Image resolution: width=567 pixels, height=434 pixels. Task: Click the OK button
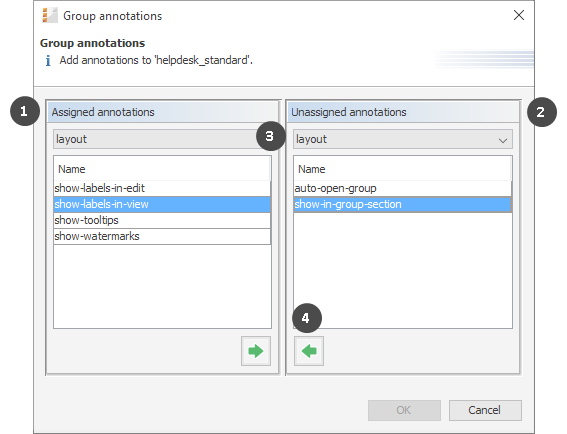(404, 410)
